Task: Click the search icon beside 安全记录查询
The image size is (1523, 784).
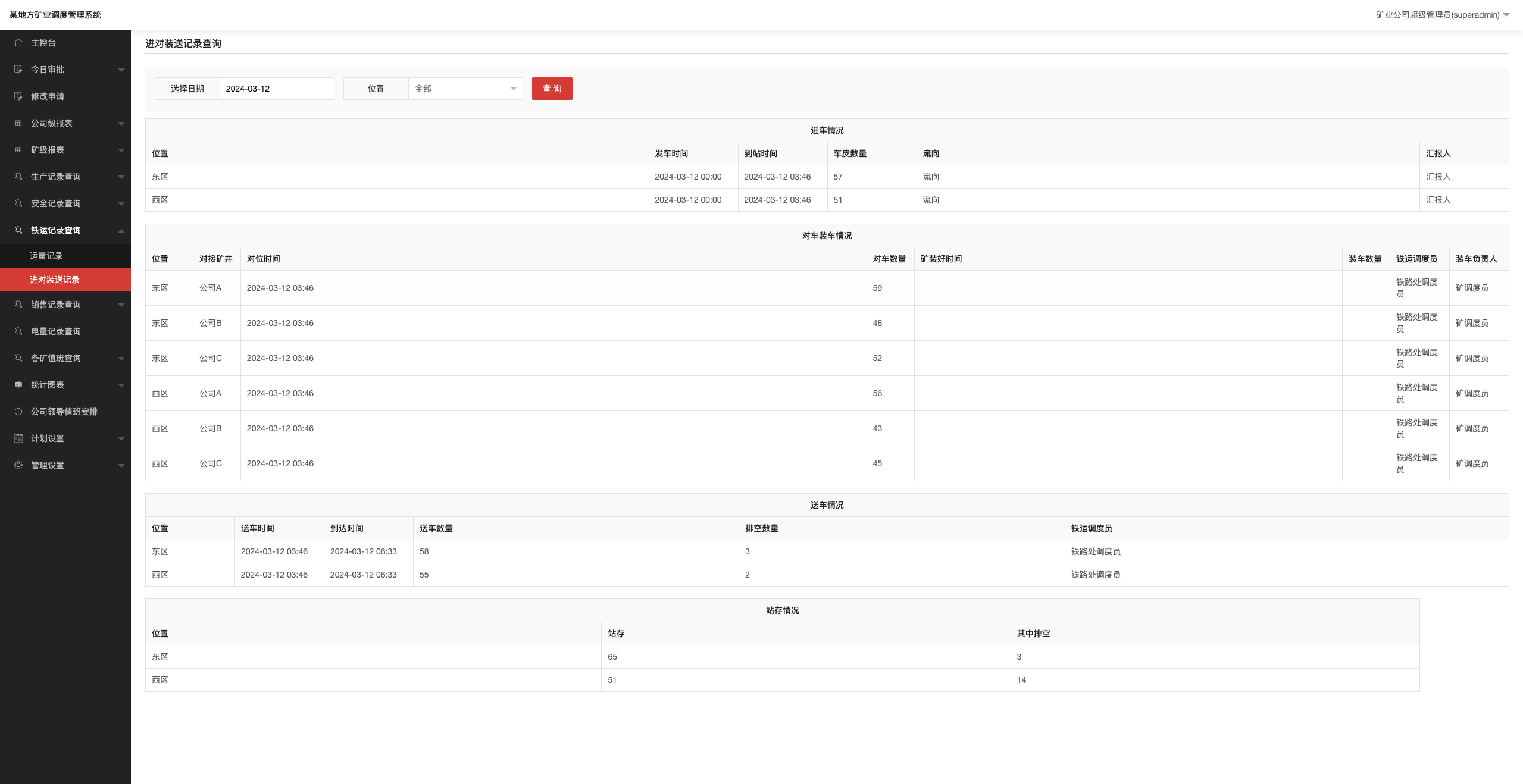Action: pyautogui.click(x=18, y=203)
